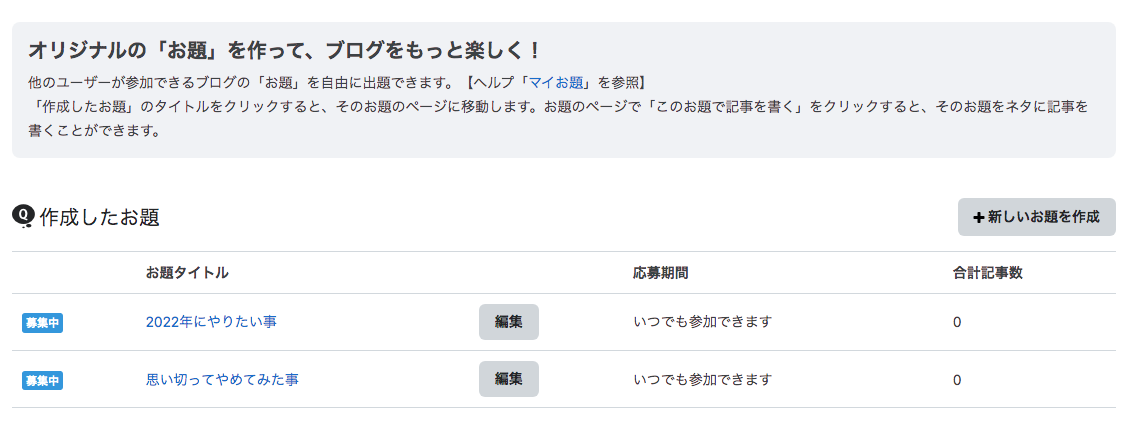Click the Q speech-bubble icon beside 作成したお題
Image resolution: width=1132 pixels, height=426 pixels.
(x=24, y=217)
